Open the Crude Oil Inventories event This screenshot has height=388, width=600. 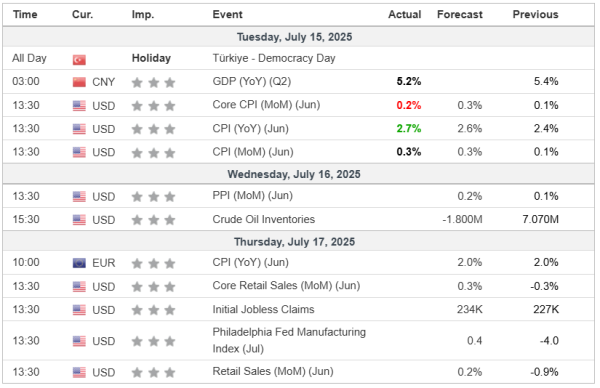point(264,219)
